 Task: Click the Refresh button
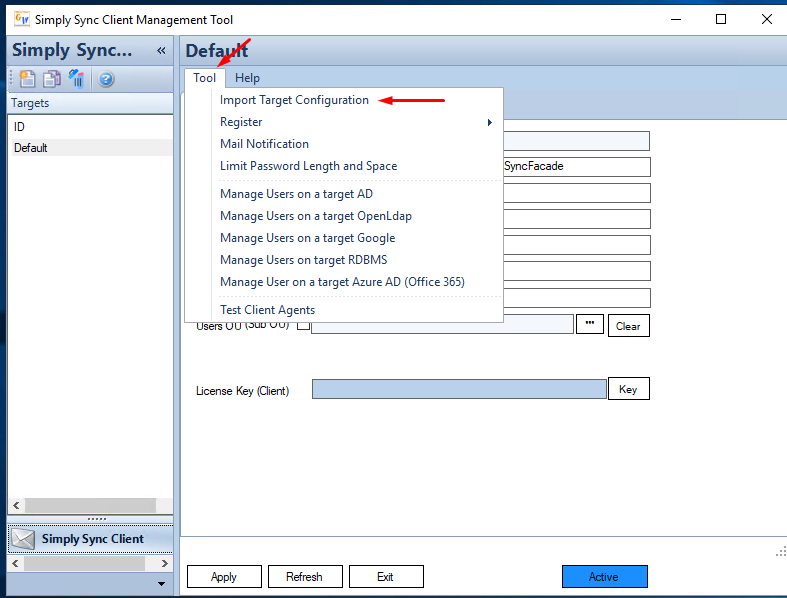[305, 577]
